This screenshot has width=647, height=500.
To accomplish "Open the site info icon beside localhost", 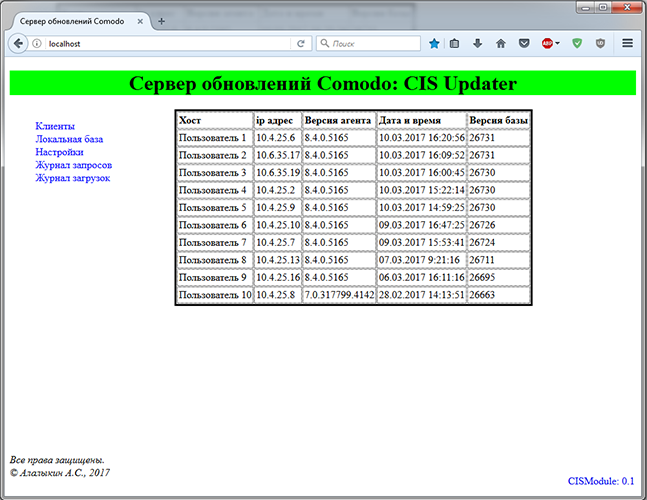I will [x=37, y=43].
